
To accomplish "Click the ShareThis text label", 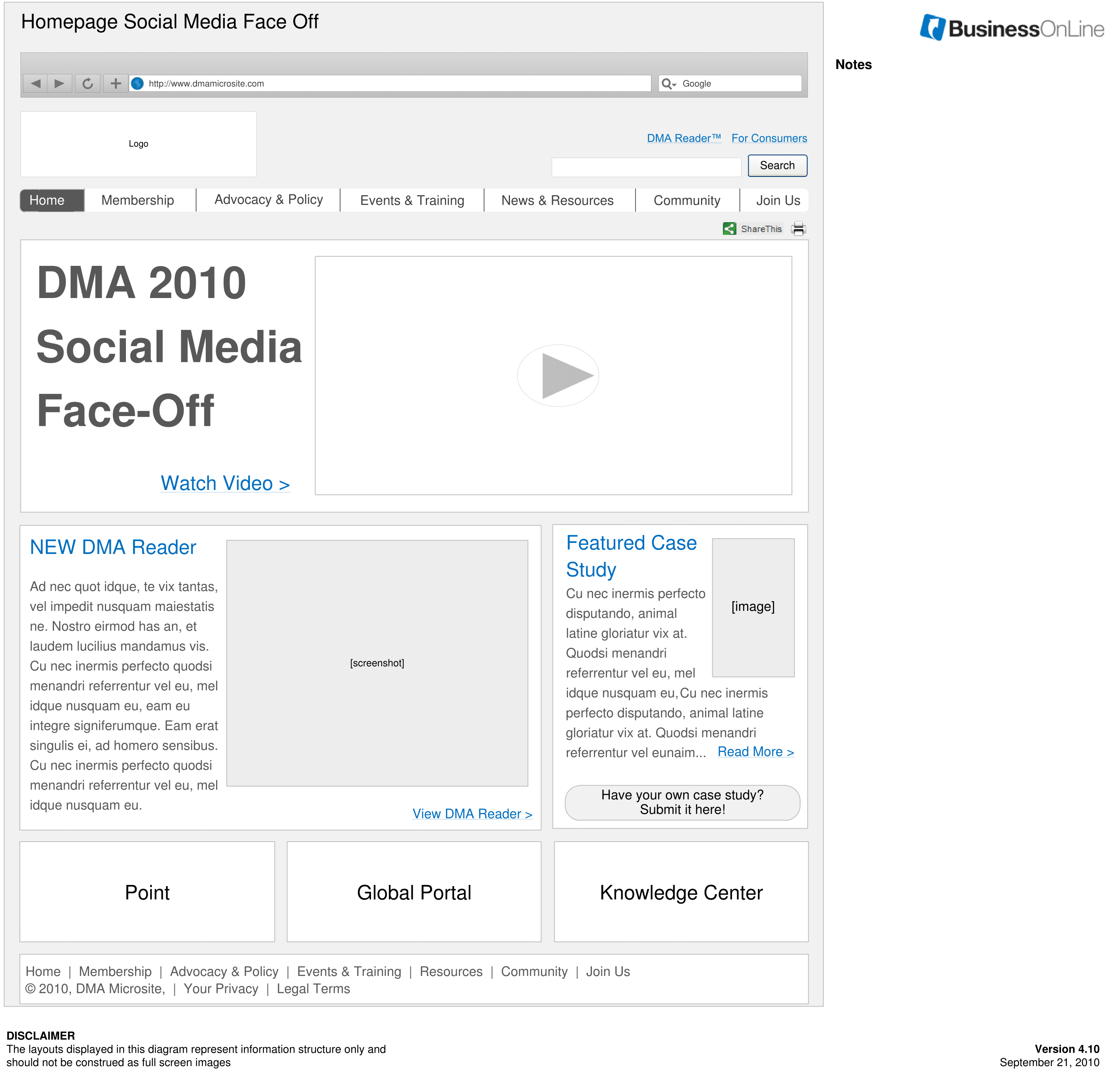I will pos(761,229).
